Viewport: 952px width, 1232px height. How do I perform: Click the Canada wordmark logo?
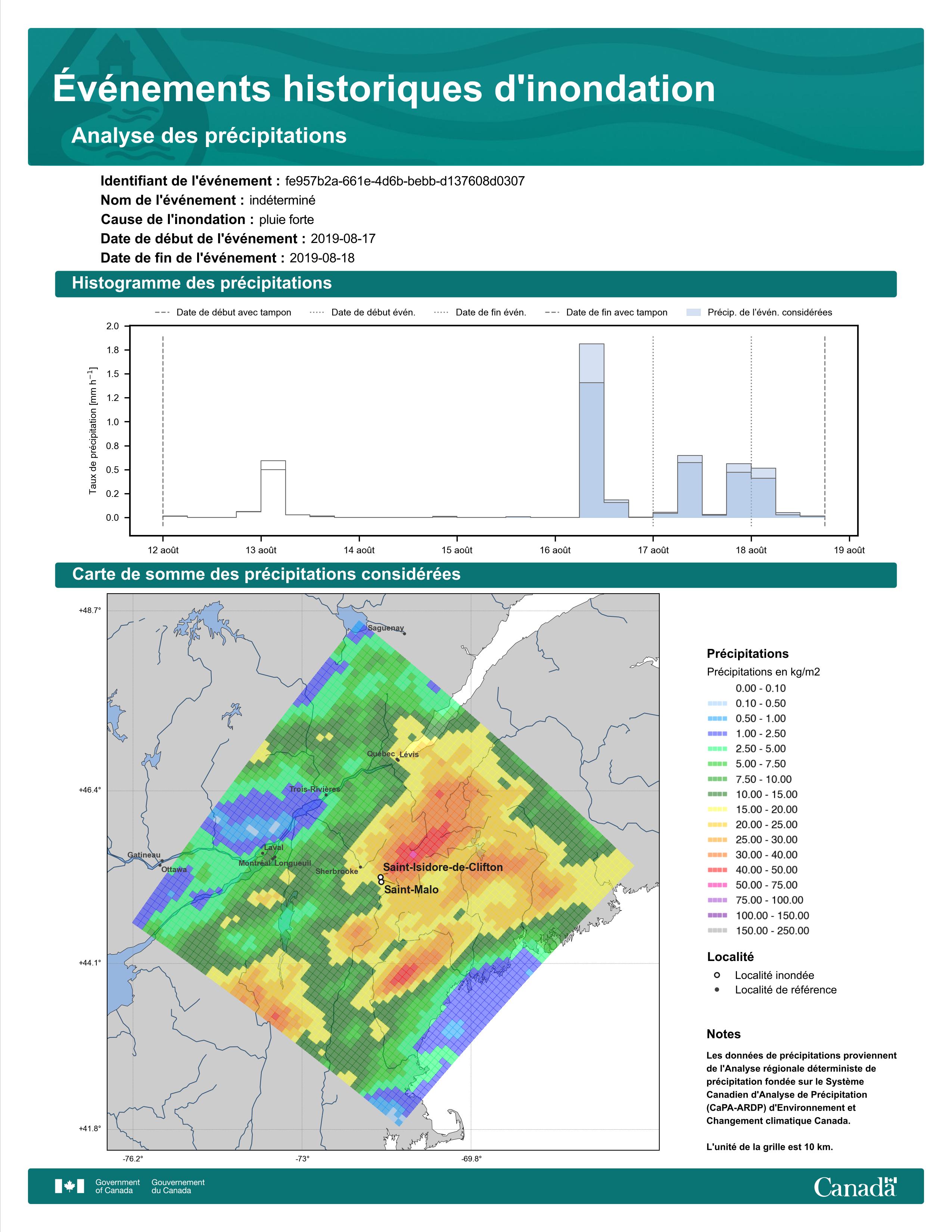point(855,1187)
